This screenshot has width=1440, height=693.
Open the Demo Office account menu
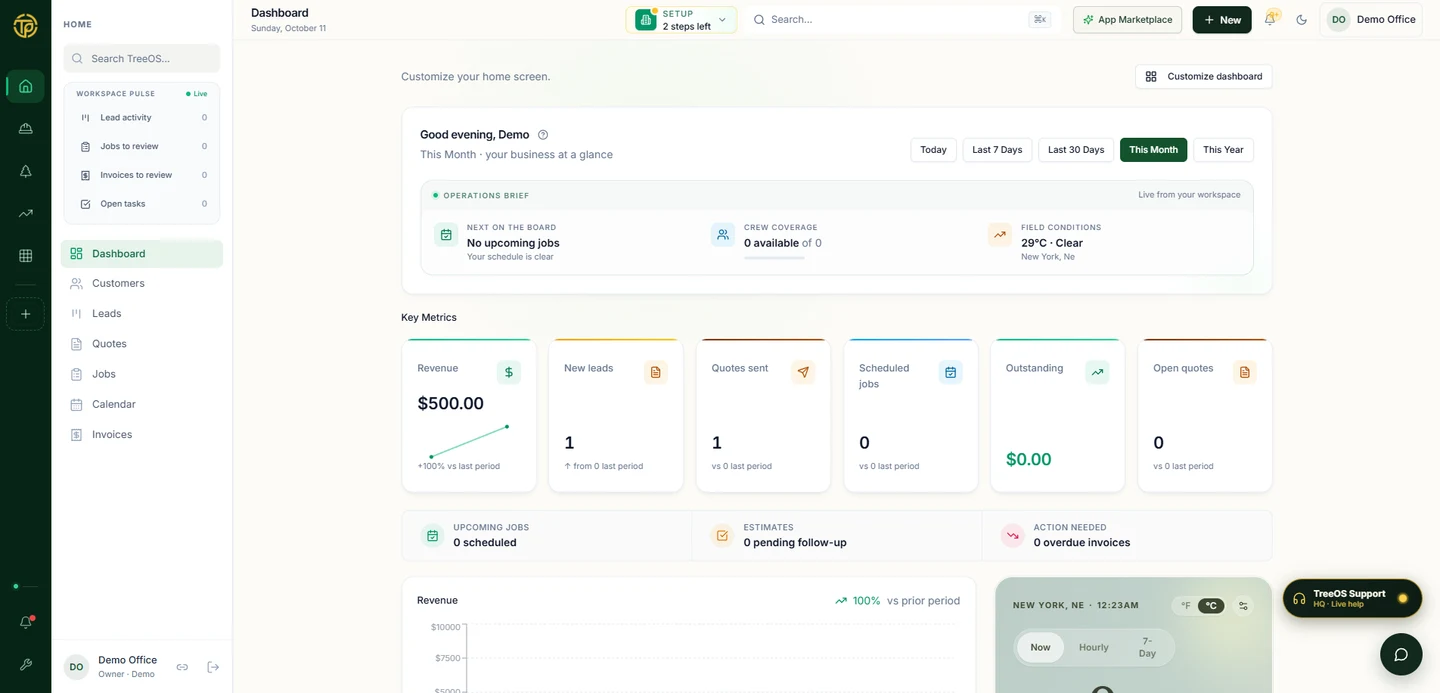tap(1371, 20)
